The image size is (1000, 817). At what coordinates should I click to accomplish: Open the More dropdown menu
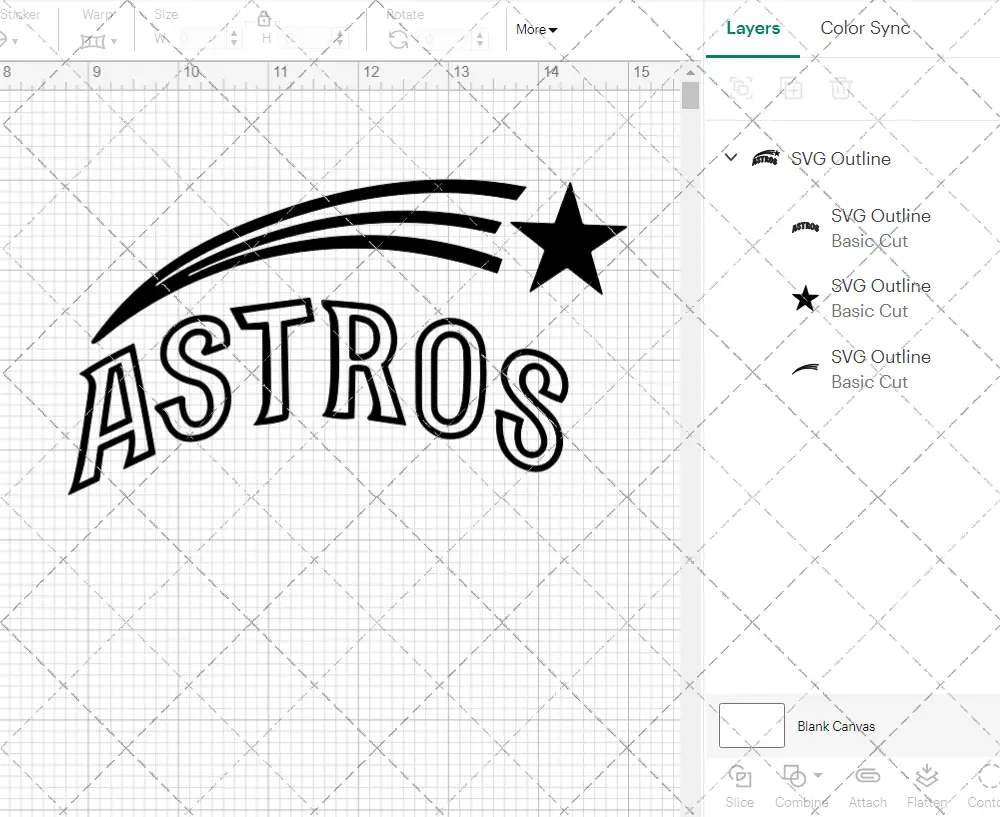point(536,29)
